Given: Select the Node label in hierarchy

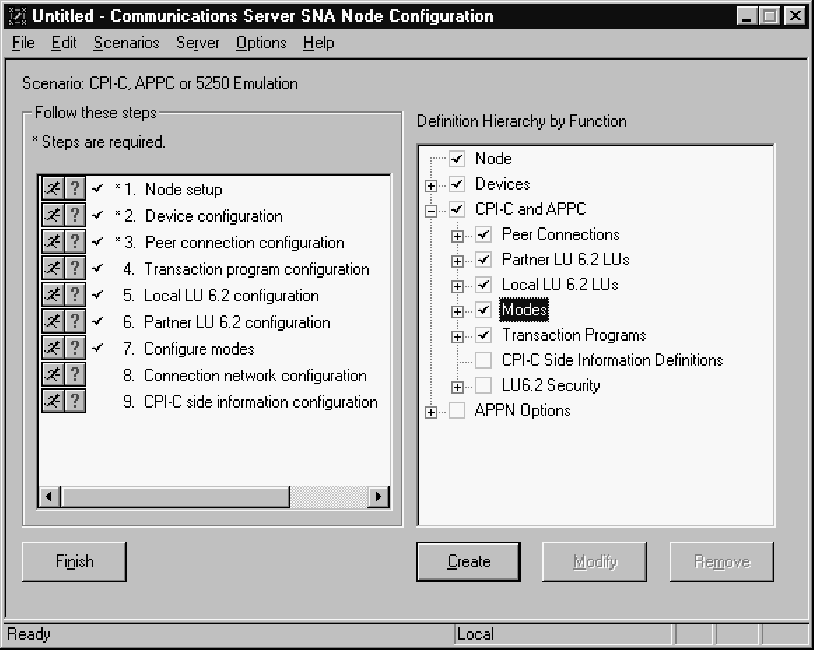Looking at the screenshot, I should click(493, 158).
